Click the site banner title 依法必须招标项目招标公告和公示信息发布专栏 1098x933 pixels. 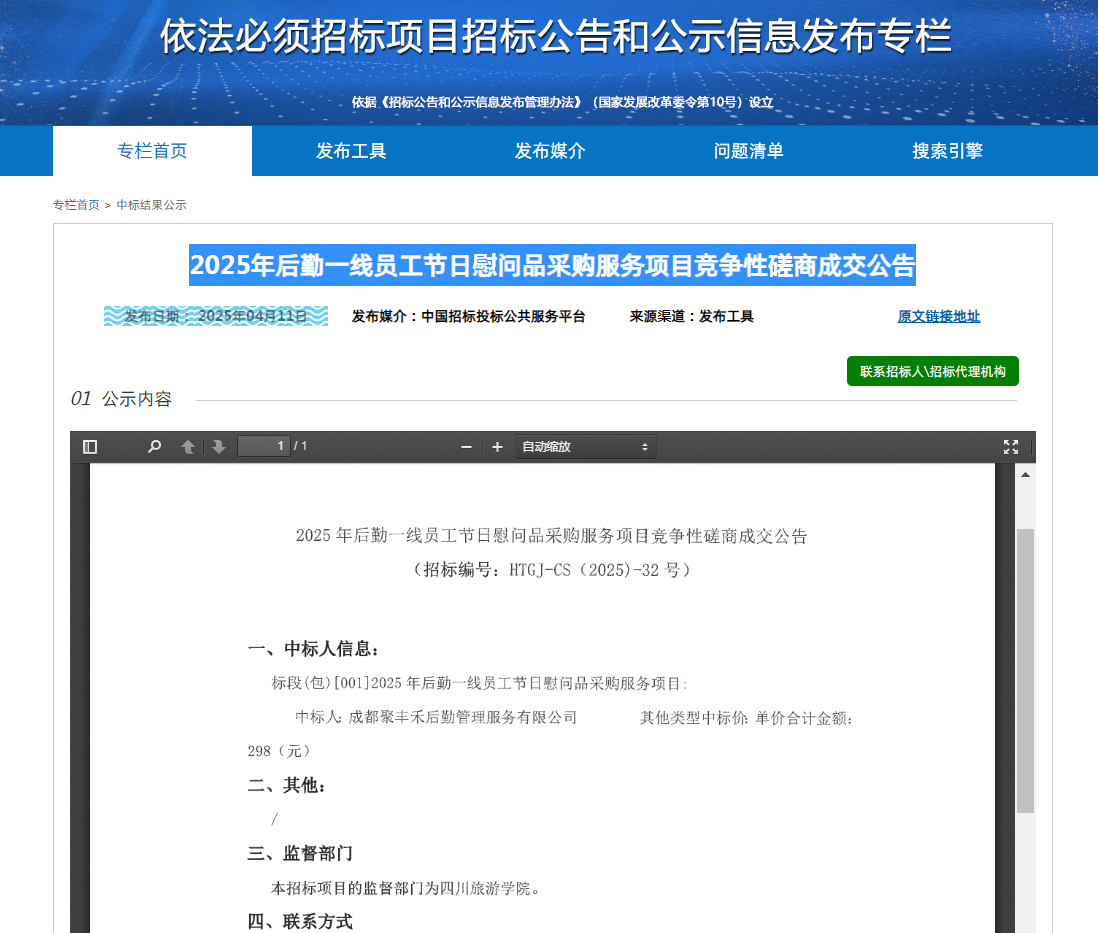click(557, 36)
